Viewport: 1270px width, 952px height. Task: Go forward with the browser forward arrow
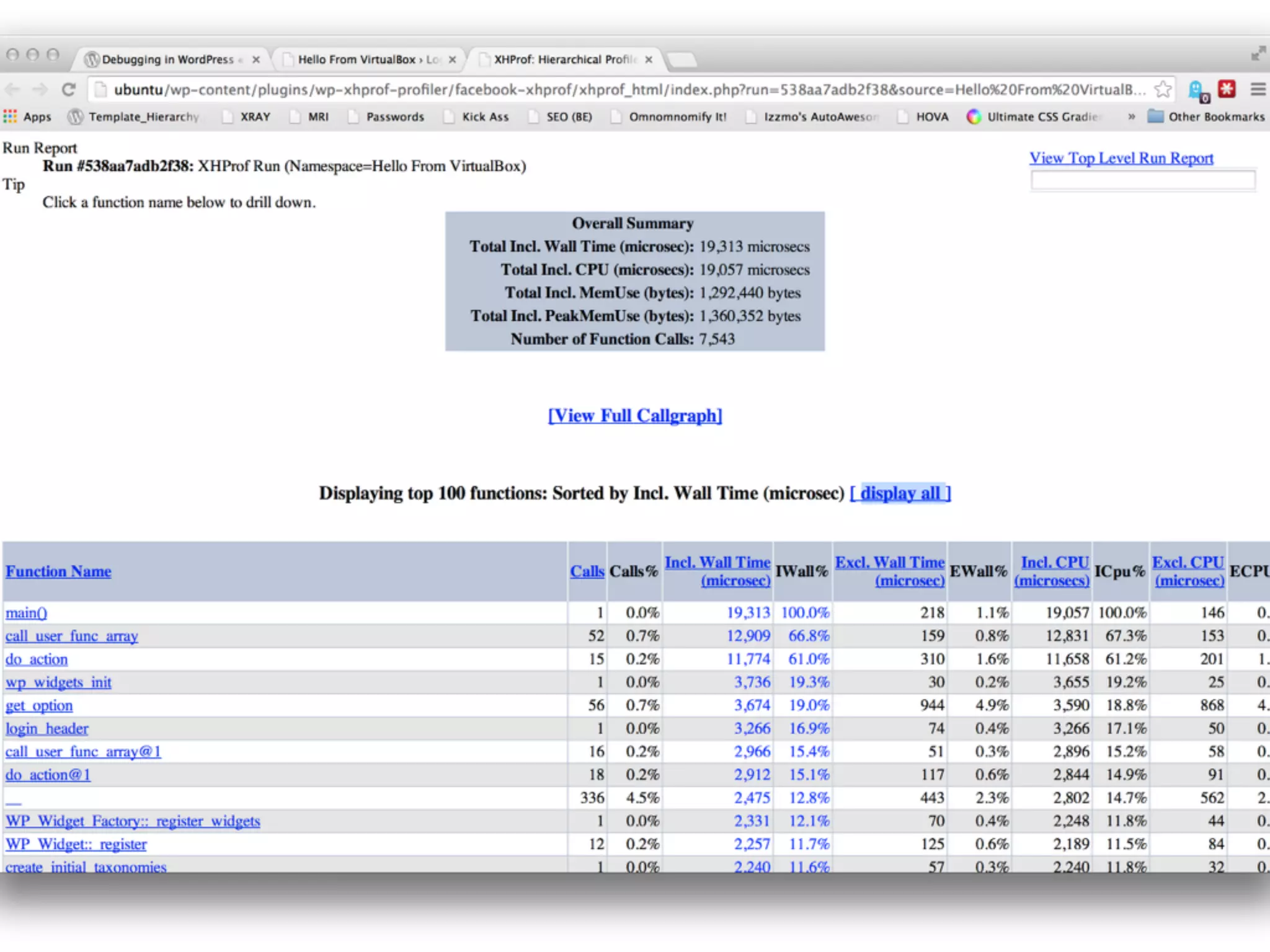(40, 89)
